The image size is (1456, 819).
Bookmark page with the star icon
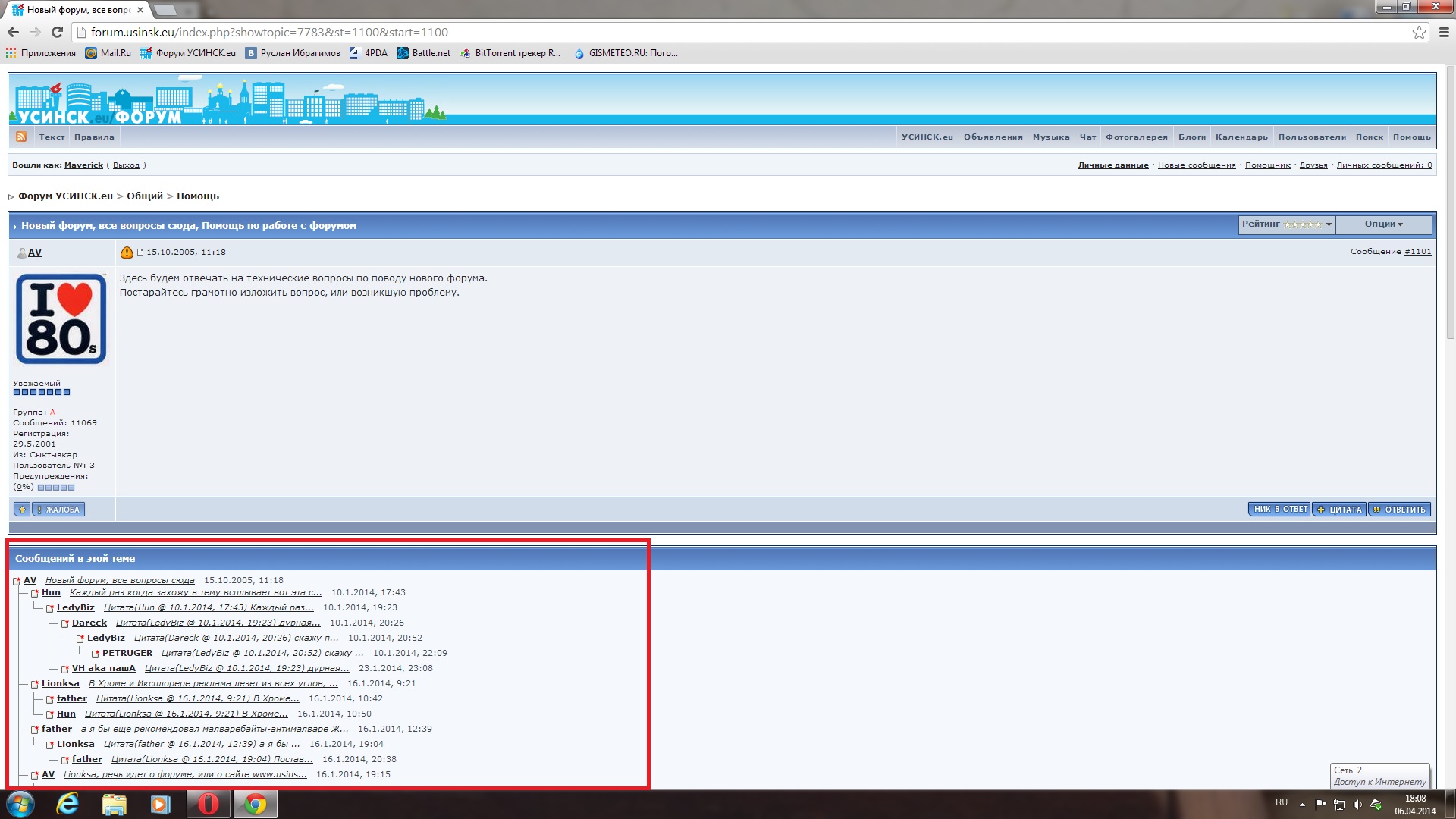(x=1419, y=32)
